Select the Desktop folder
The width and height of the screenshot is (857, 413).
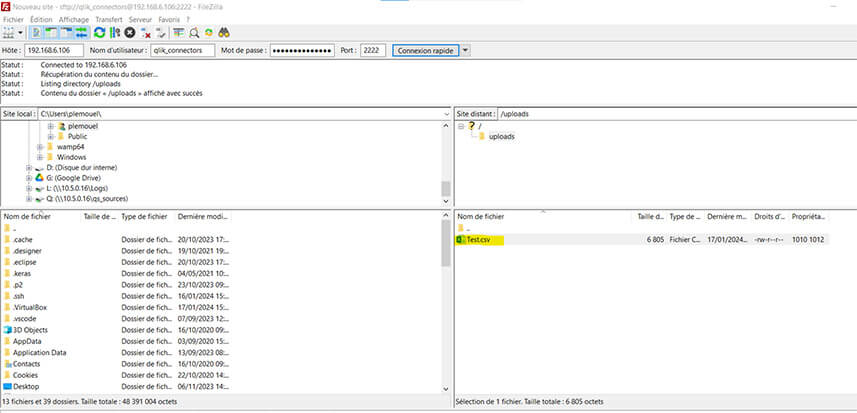(x=26, y=387)
